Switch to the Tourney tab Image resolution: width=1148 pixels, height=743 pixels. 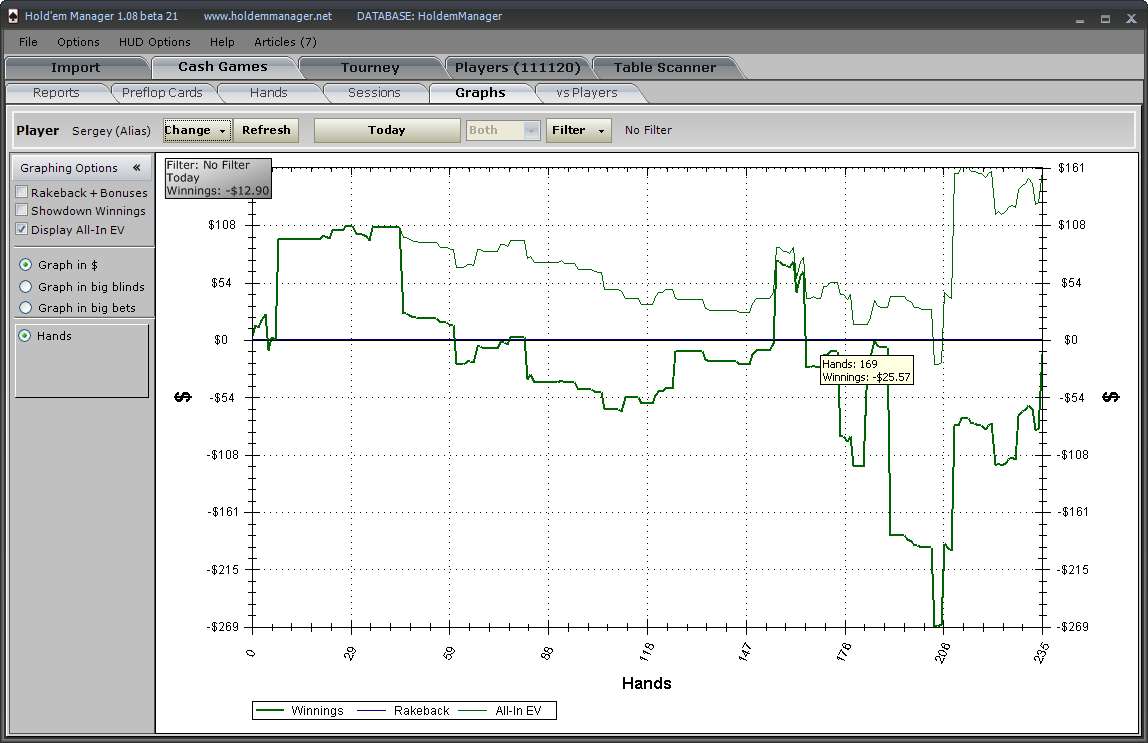pos(370,67)
